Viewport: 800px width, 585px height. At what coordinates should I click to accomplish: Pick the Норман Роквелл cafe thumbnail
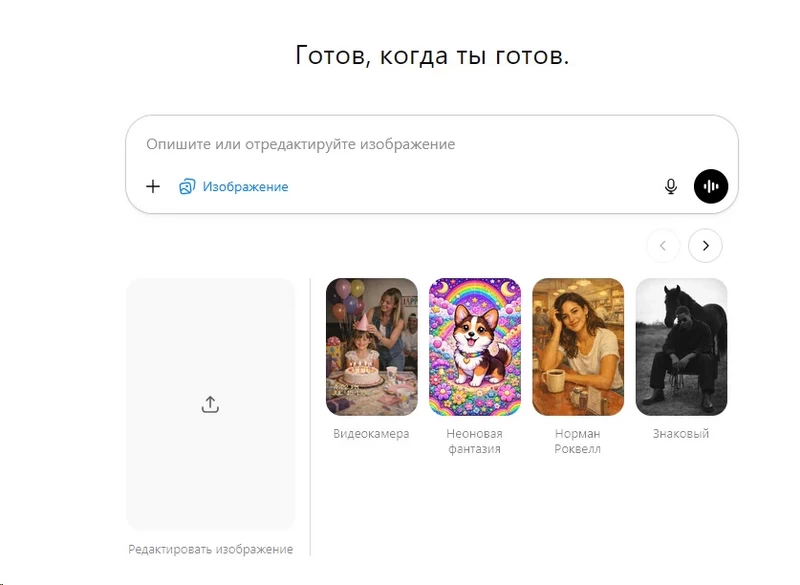click(x=578, y=347)
